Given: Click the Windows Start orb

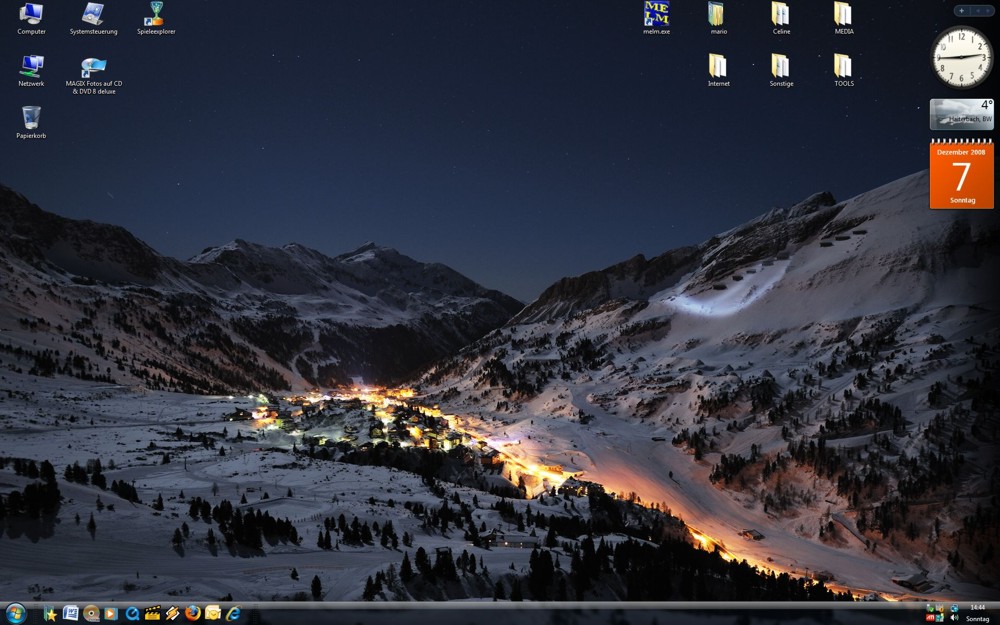Looking at the screenshot, I should [15, 613].
